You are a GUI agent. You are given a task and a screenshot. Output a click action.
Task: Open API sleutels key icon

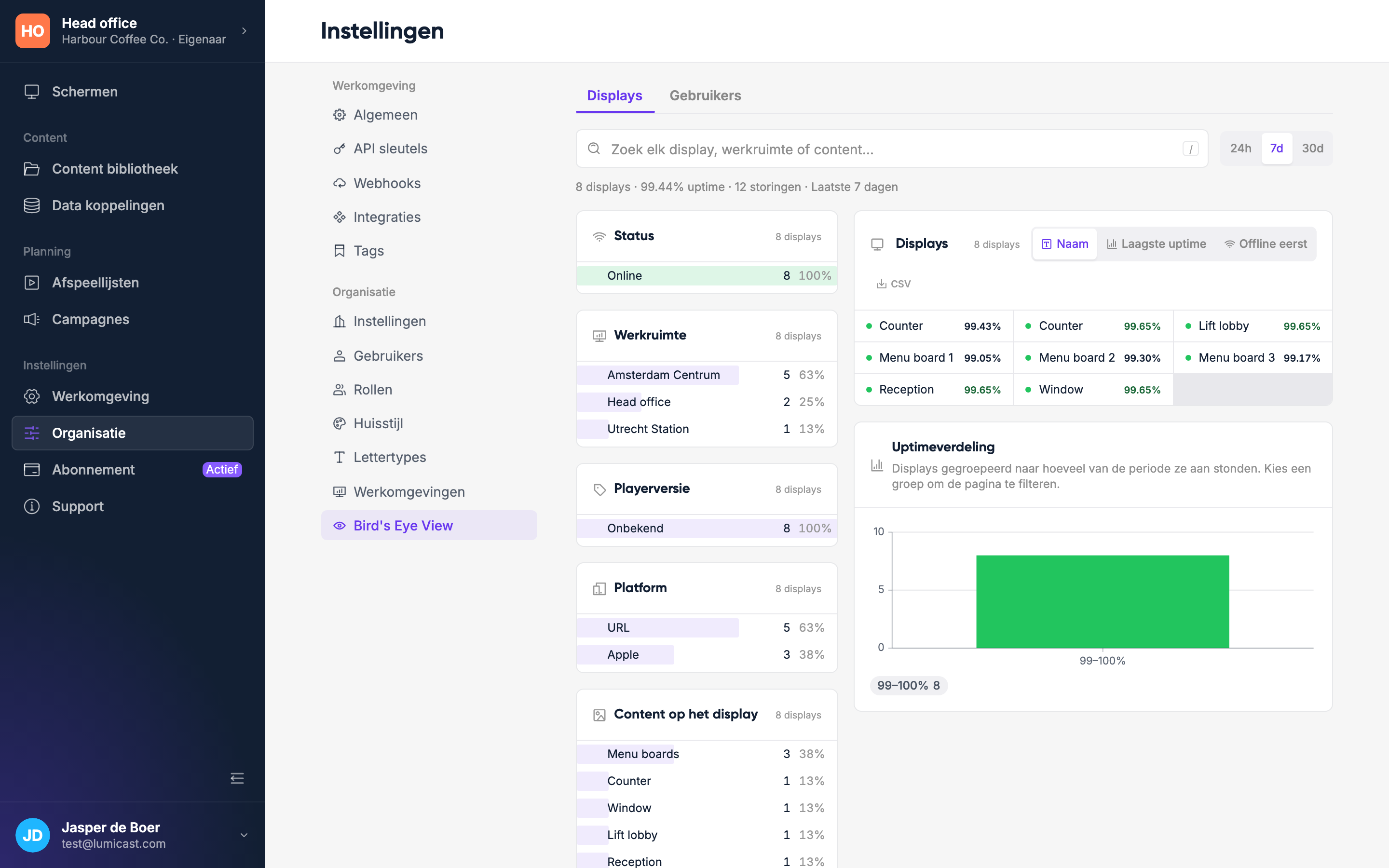coord(339,149)
